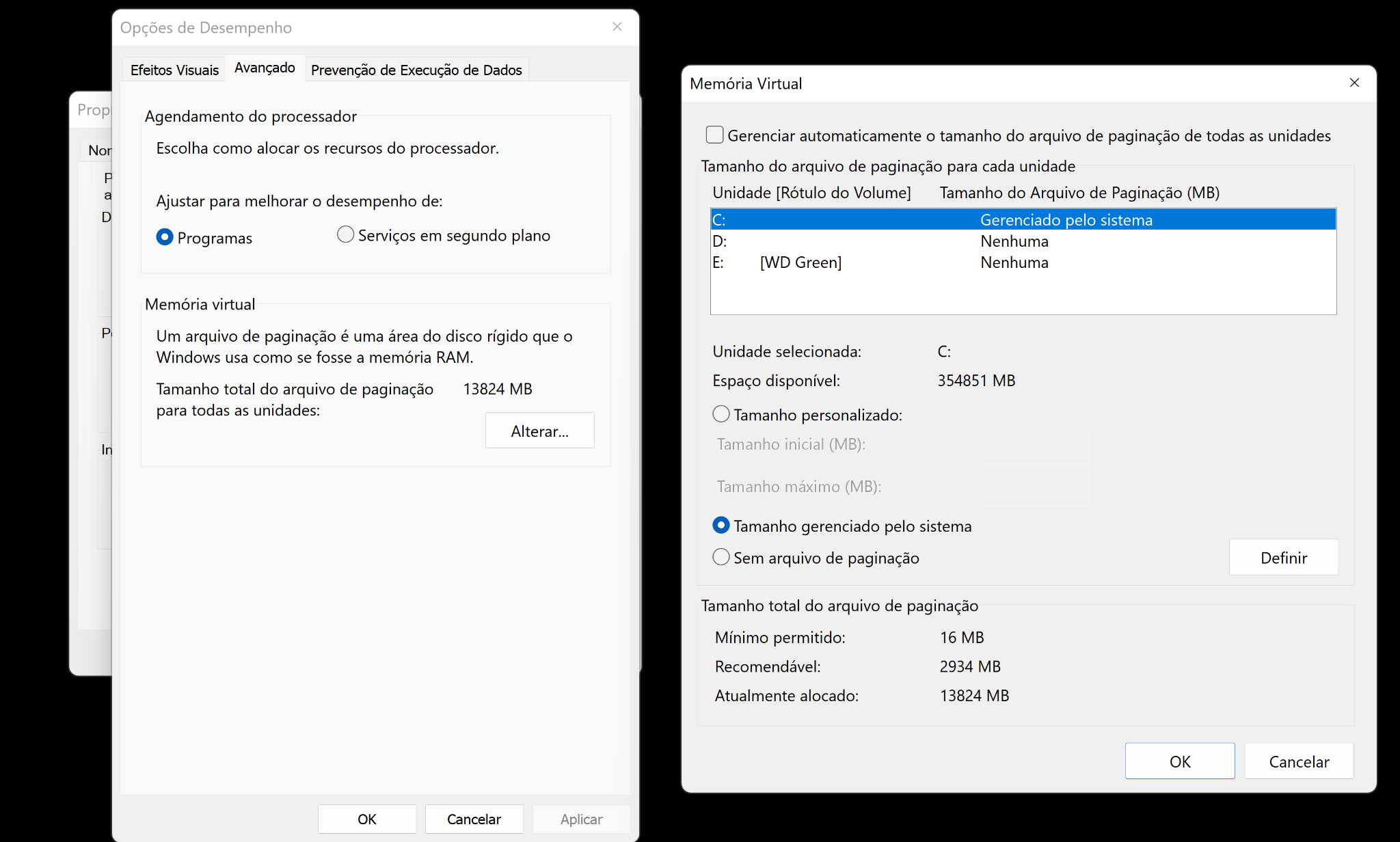This screenshot has height=842, width=1400.
Task: Click the Tamanho inicial (MB) field
Action: coord(1035,445)
